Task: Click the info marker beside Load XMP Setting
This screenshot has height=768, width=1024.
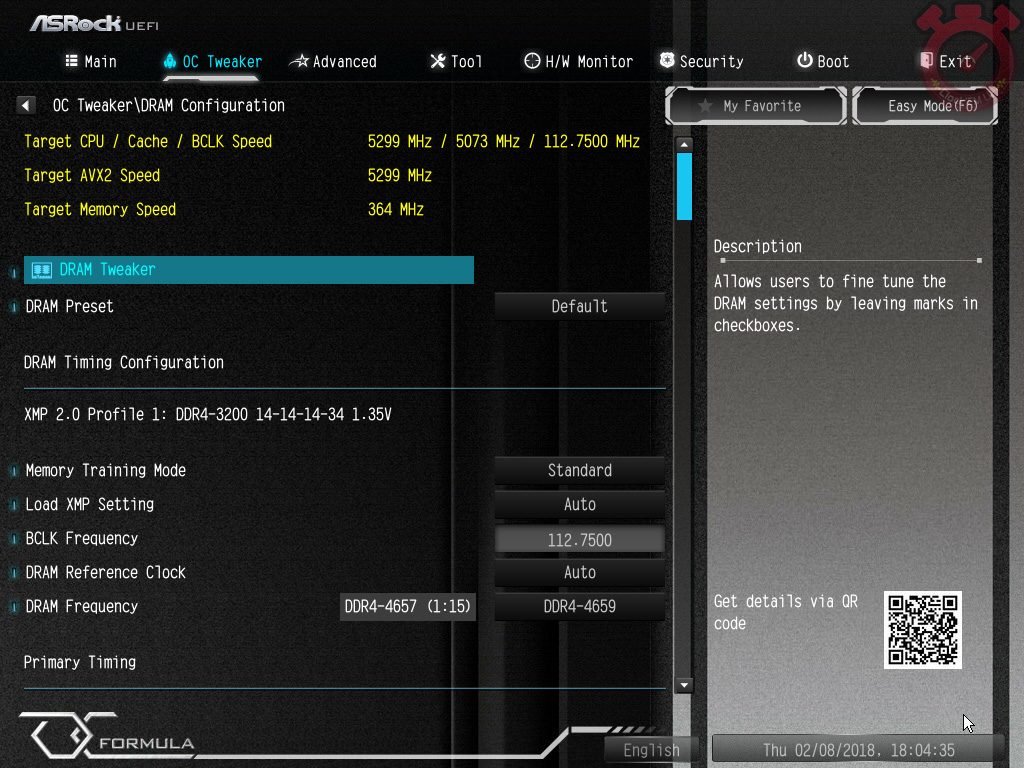Action: click(14, 505)
